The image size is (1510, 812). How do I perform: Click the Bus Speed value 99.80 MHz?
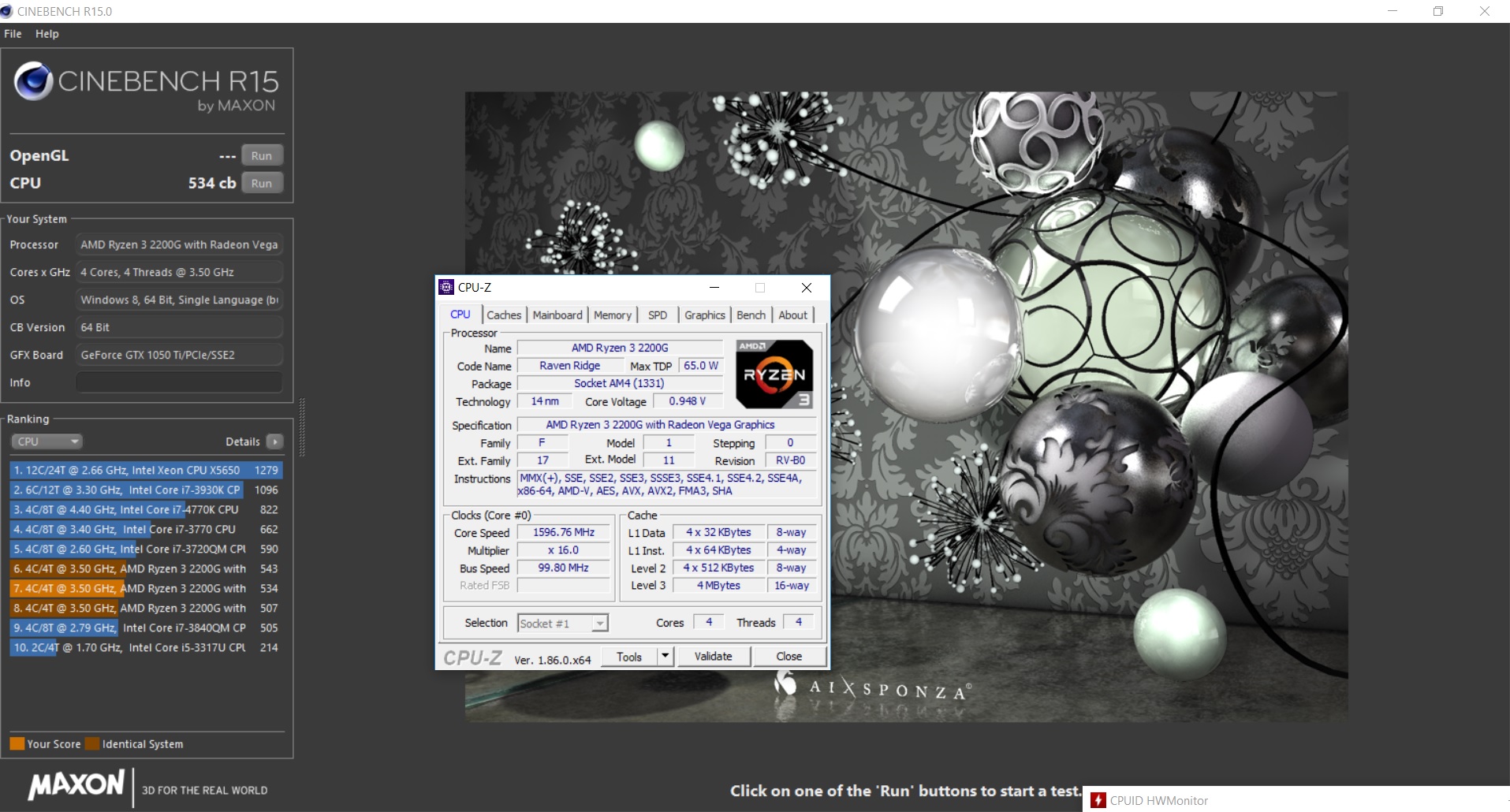tap(564, 568)
